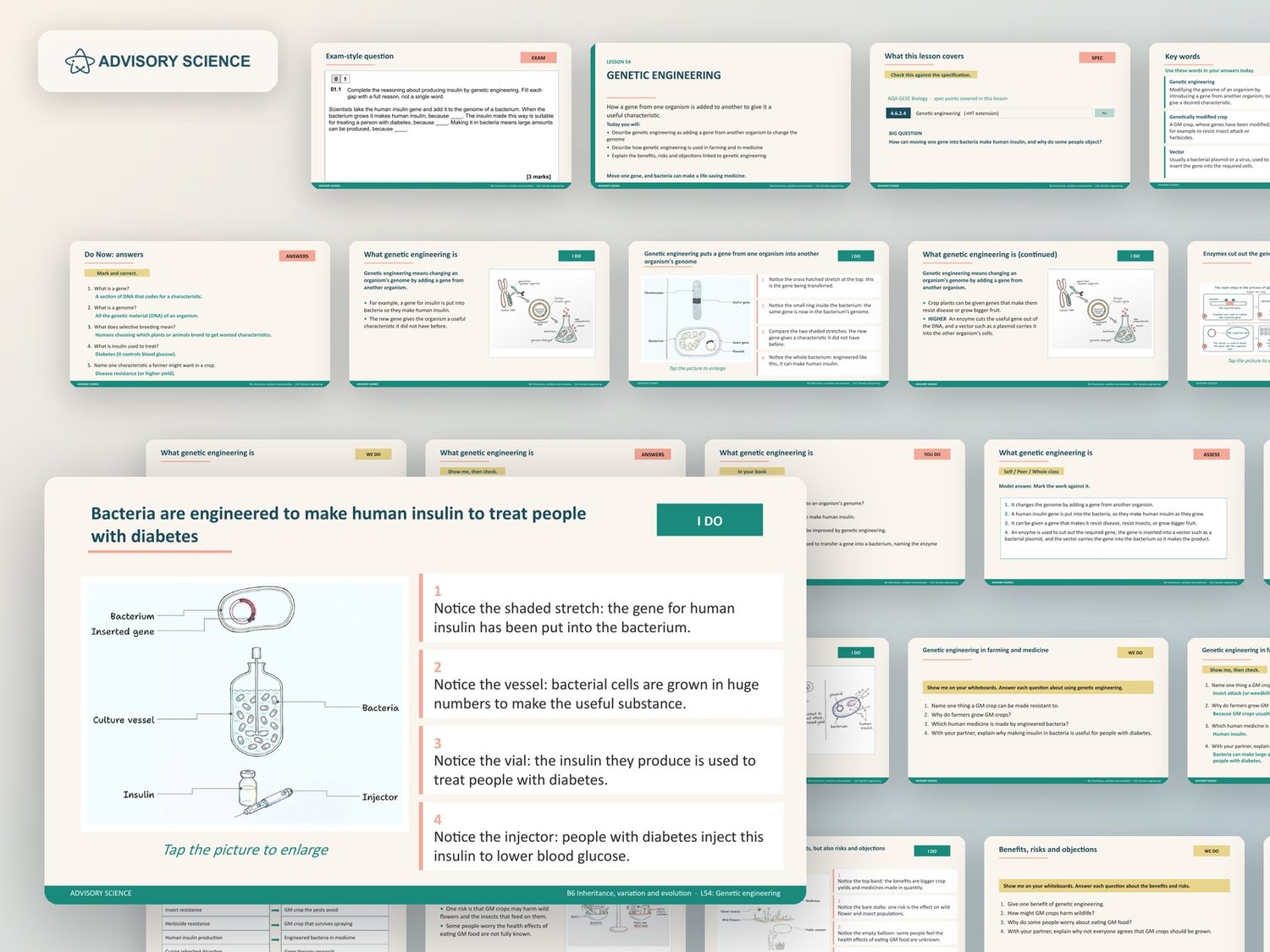Click the front slide title about bacteria and insulin

339,525
